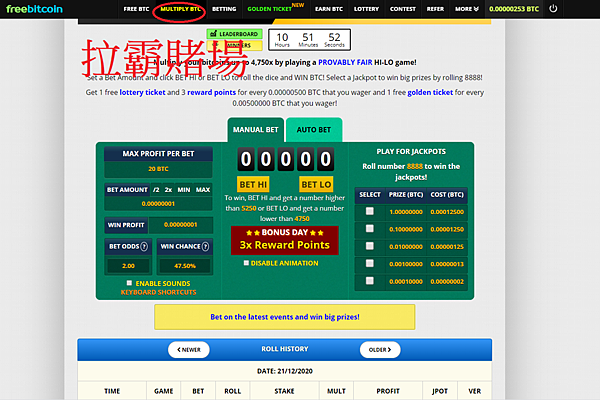
Task: Go to NEWER roll history
Action: point(189,349)
